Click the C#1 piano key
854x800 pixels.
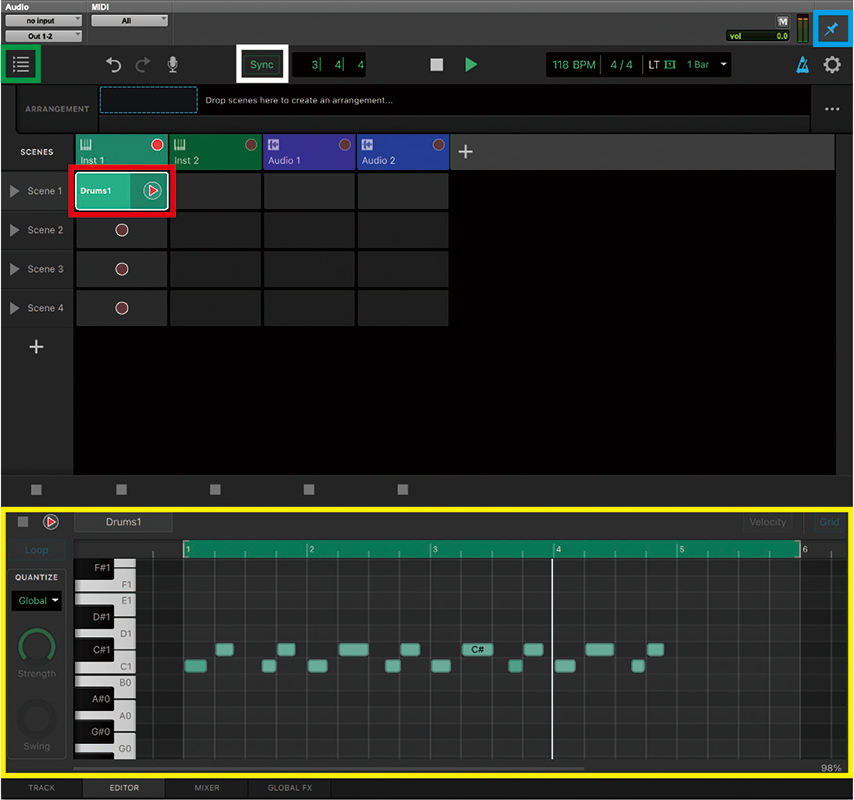coord(95,650)
